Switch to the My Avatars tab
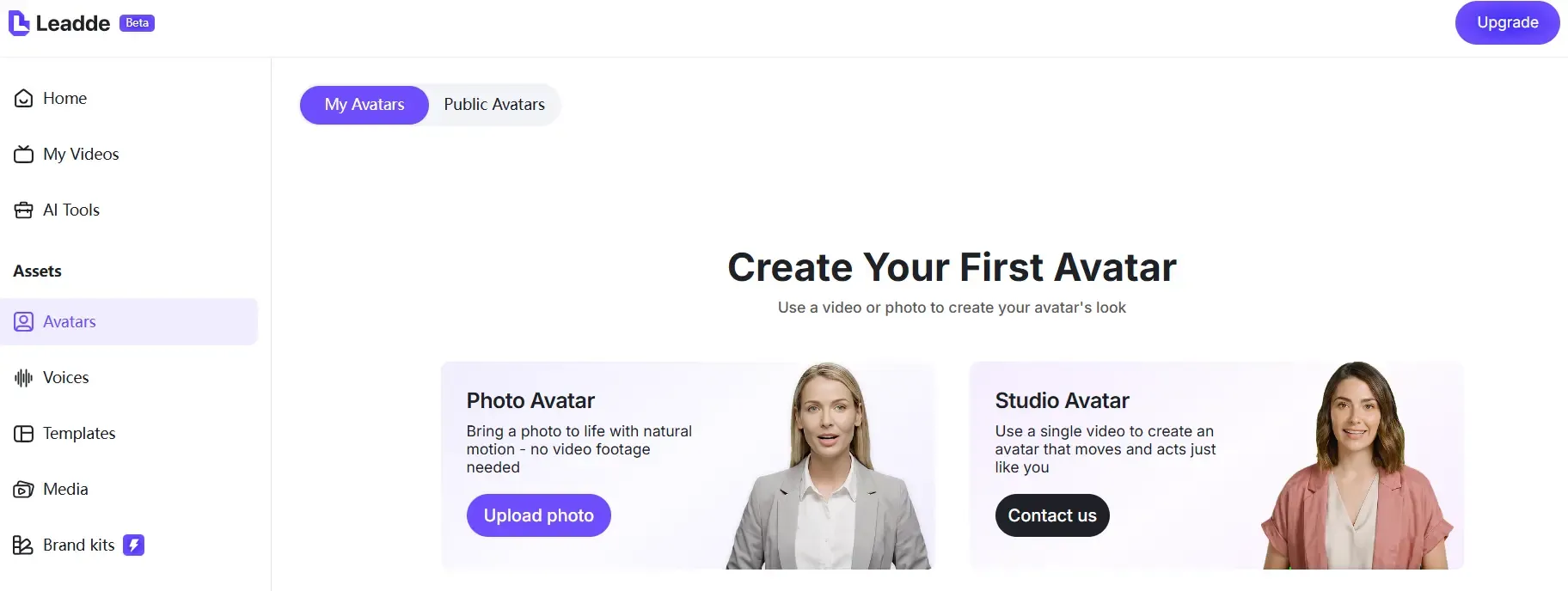 pyautogui.click(x=364, y=105)
